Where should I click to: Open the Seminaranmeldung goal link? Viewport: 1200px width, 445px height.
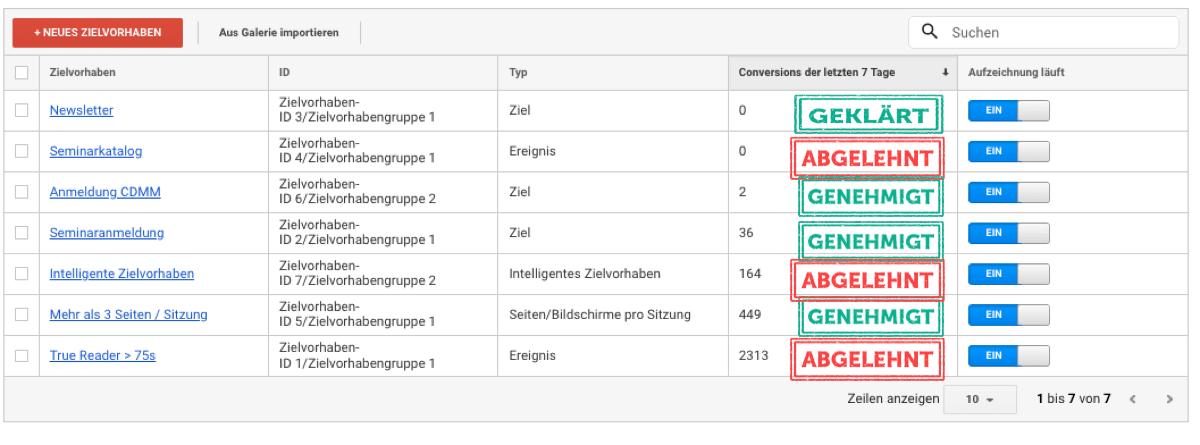(x=107, y=233)
